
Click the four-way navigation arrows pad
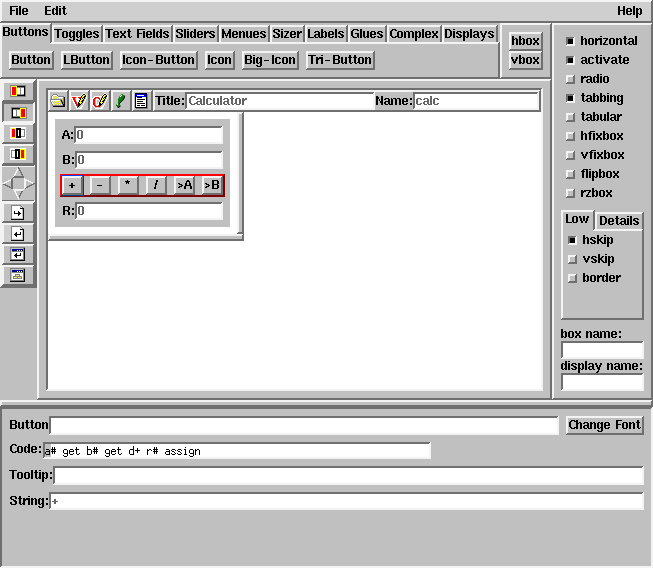coord(19,183)
